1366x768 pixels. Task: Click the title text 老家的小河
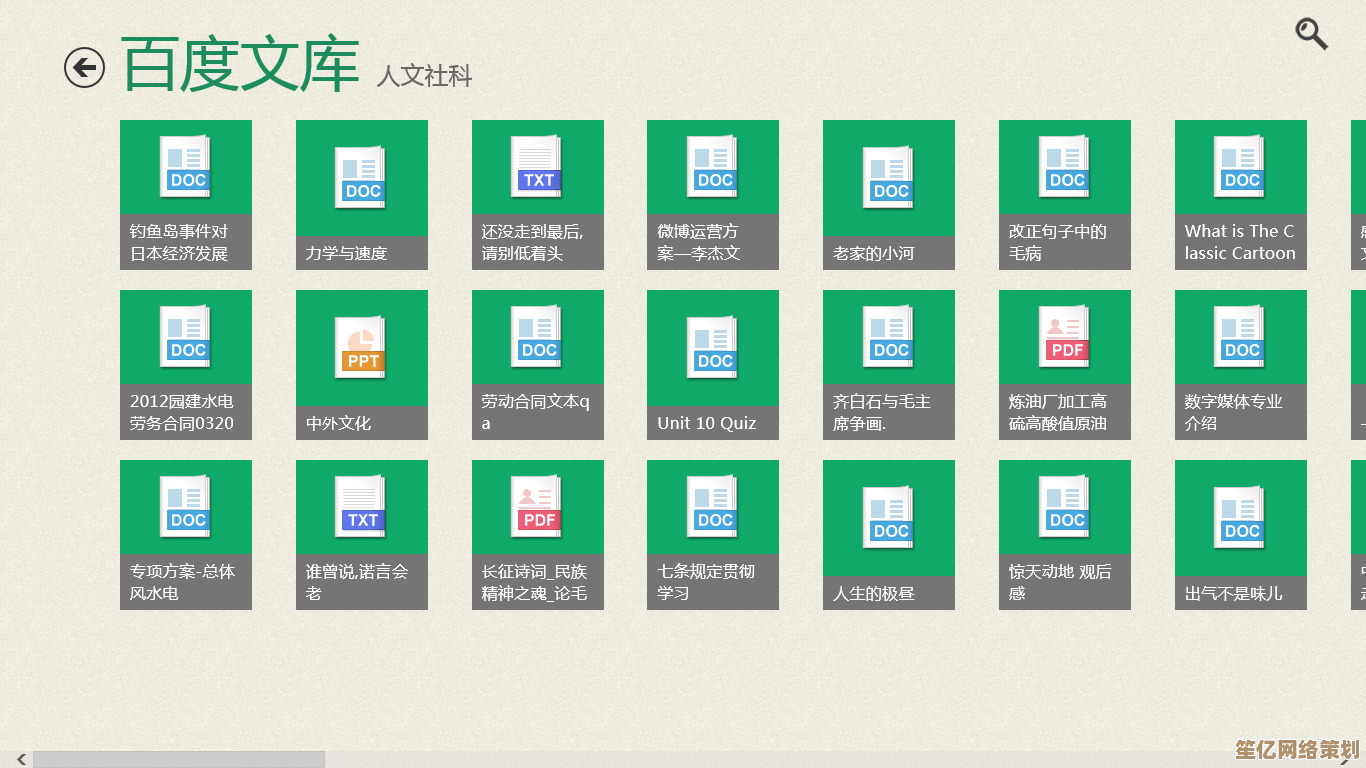pos(873,253)
